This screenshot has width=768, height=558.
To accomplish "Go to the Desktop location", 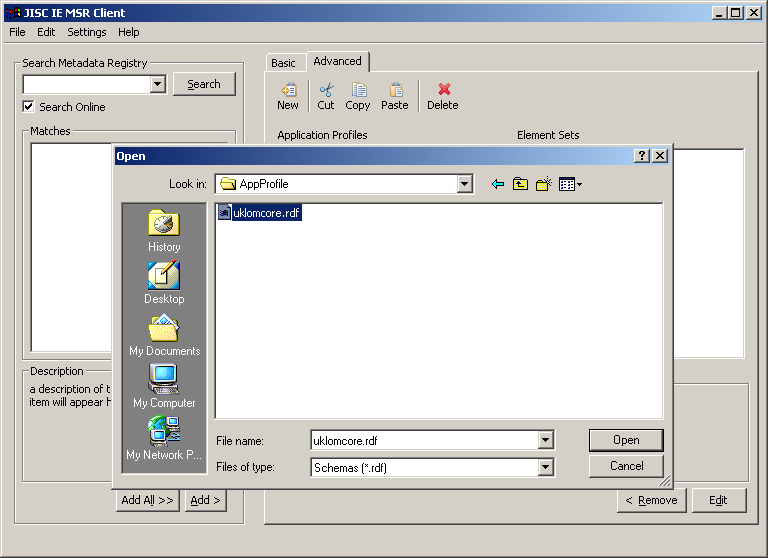I will point(164,283).
